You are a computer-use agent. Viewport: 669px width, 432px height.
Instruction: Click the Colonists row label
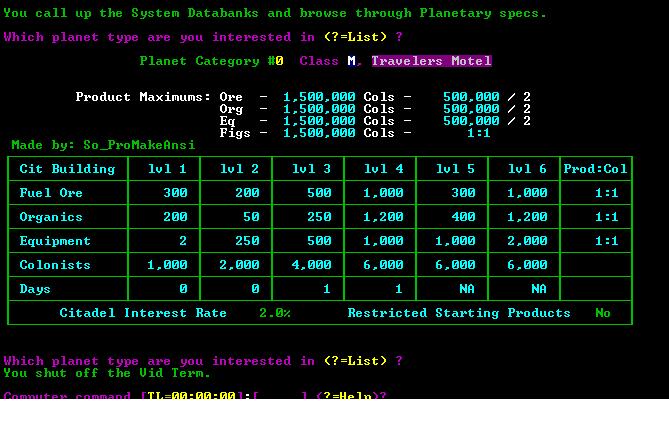coord(55,265)
